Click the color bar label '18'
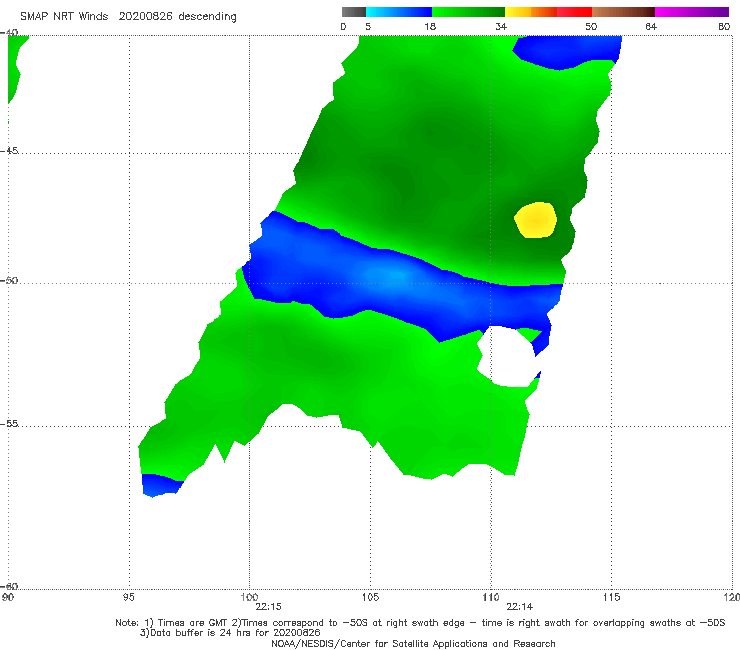The width and height of the screenshot is (740, 650). [430, 27]
